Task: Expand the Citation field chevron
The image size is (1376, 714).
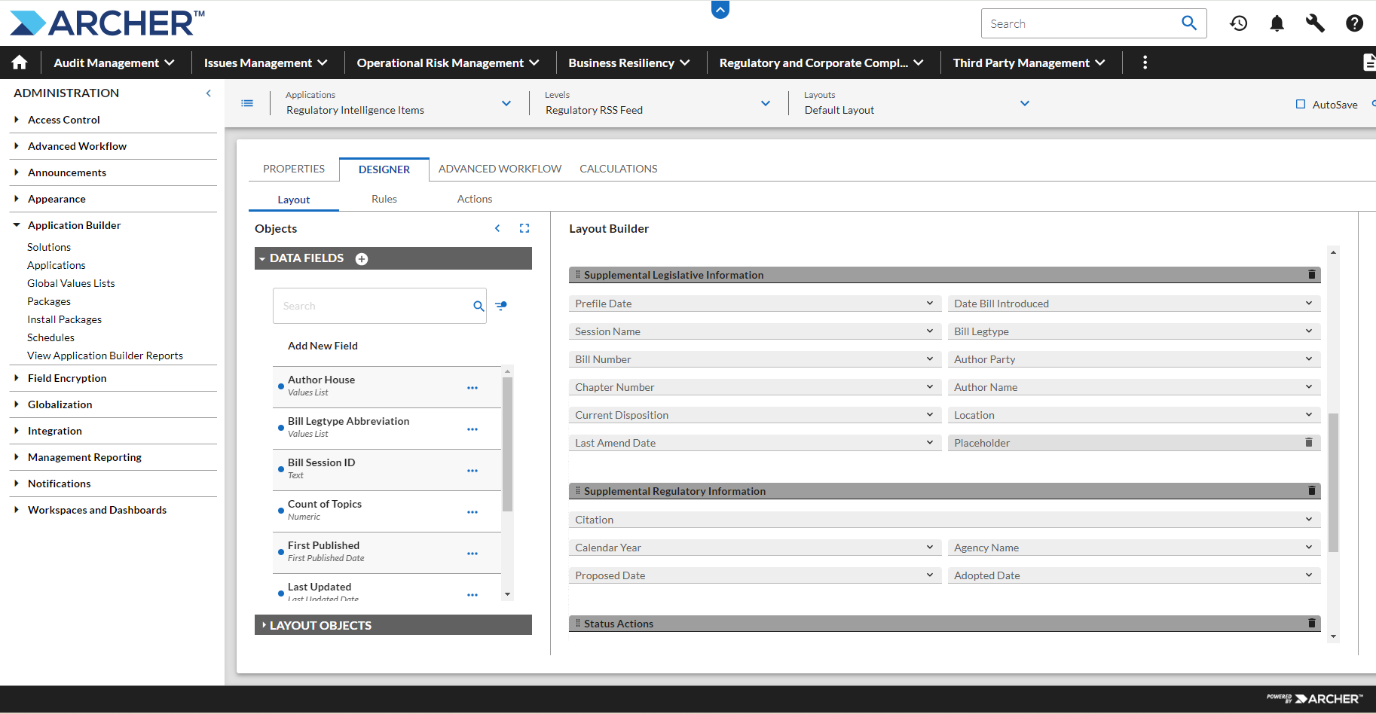Action: 1309,519
